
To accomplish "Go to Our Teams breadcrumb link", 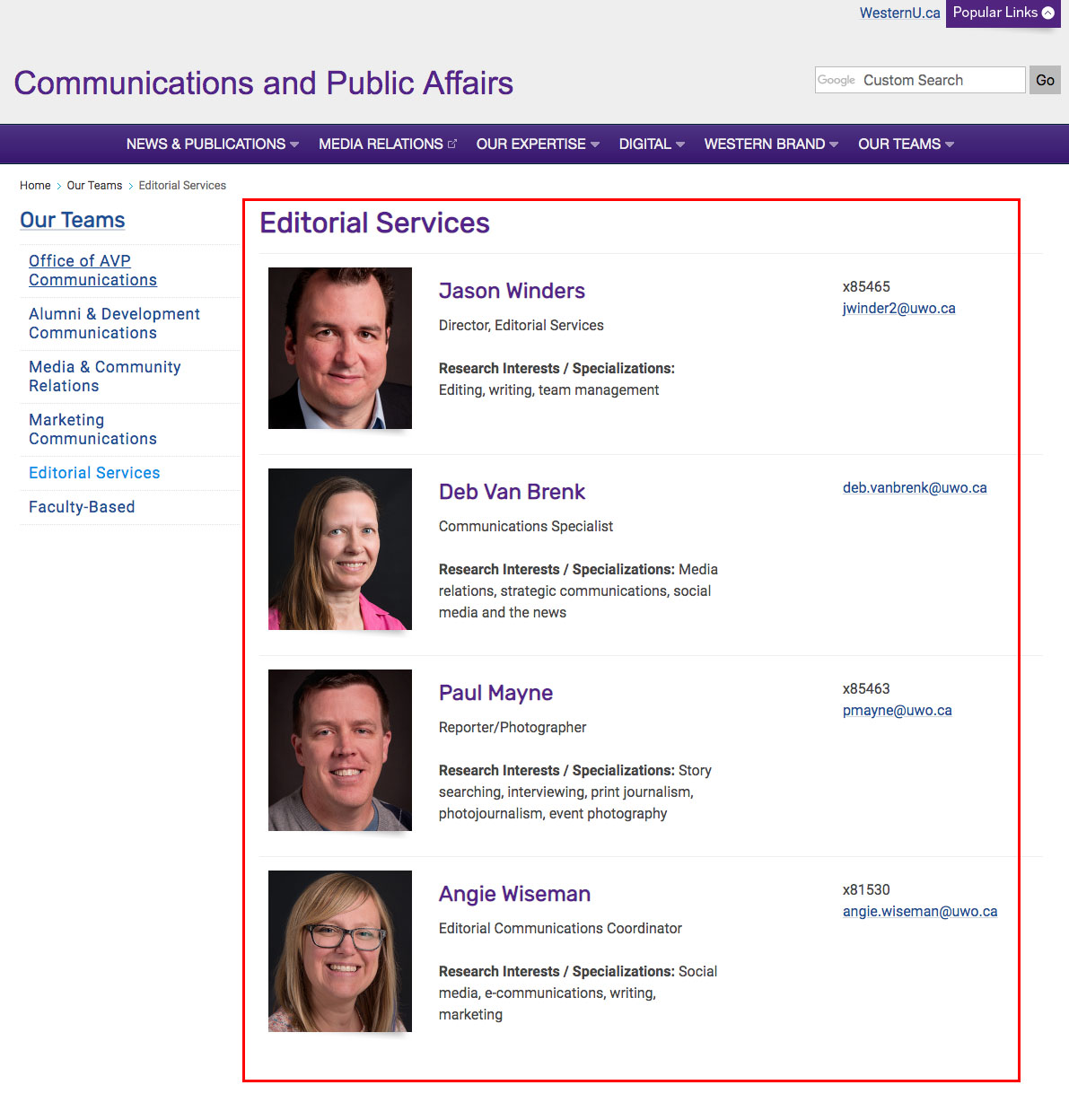I will pos(94,186).
